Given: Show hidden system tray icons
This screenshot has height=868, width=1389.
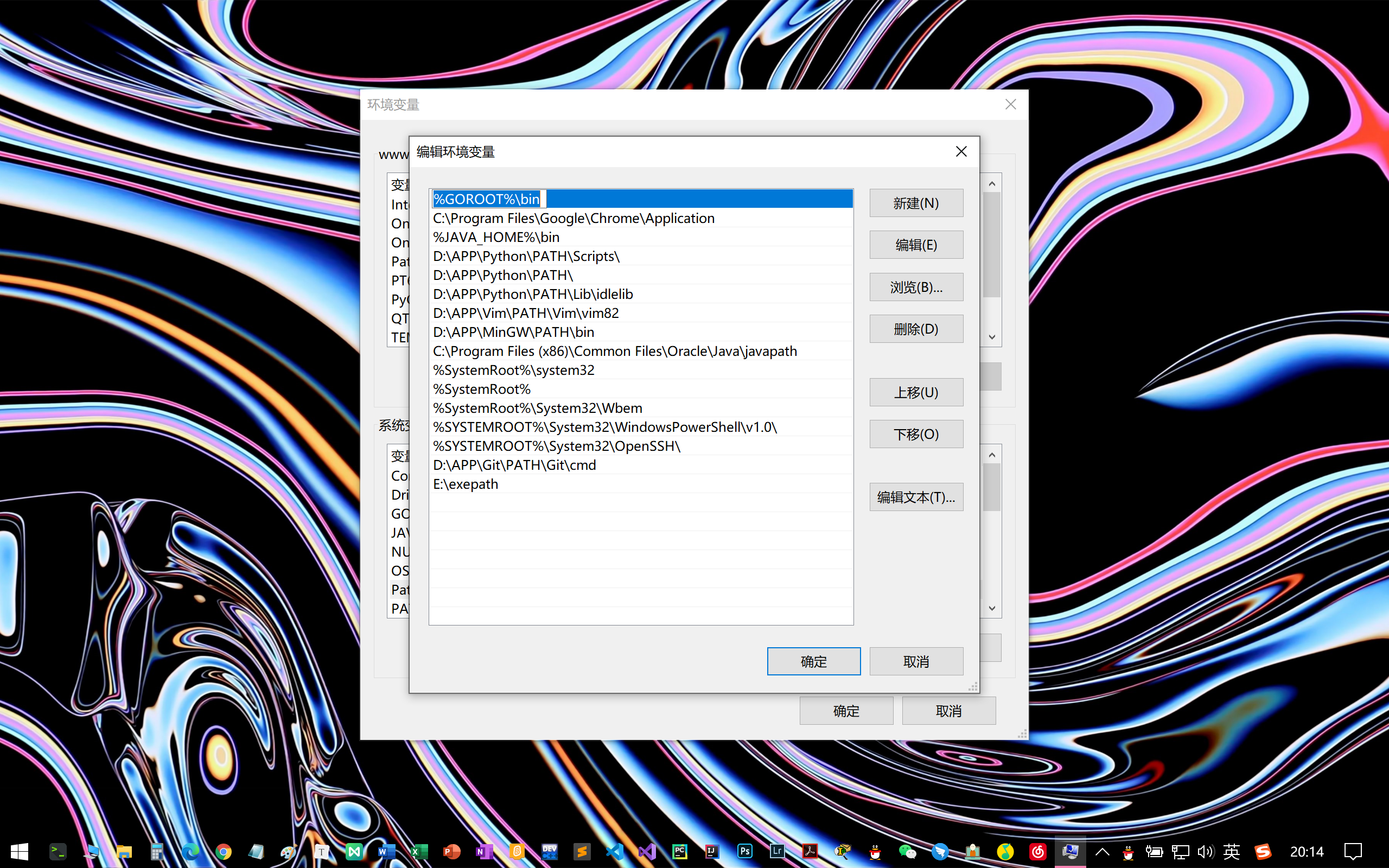Looking at the screenshot, I should 1102,851.
